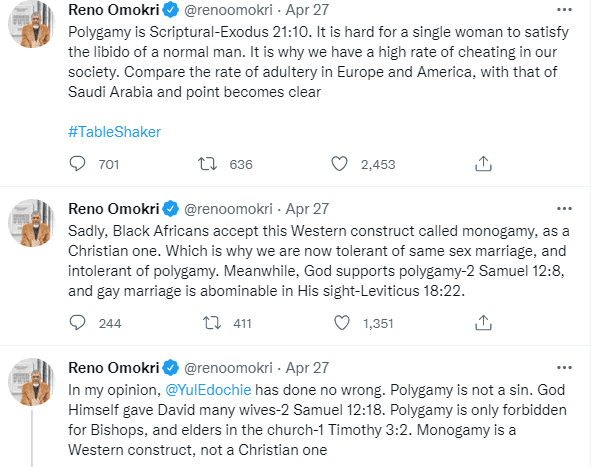Click the verified badge on the third tweet
The width and height of the screenshot is (594, 467).
171,368
